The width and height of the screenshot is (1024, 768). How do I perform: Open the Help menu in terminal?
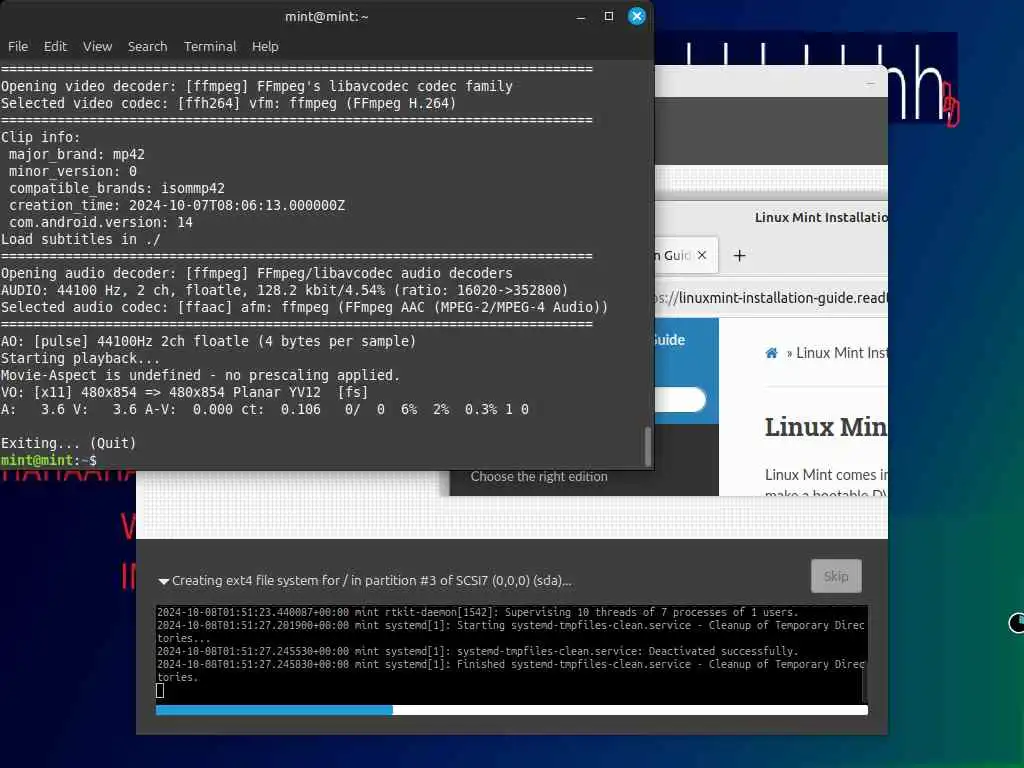tap(264, 46)
